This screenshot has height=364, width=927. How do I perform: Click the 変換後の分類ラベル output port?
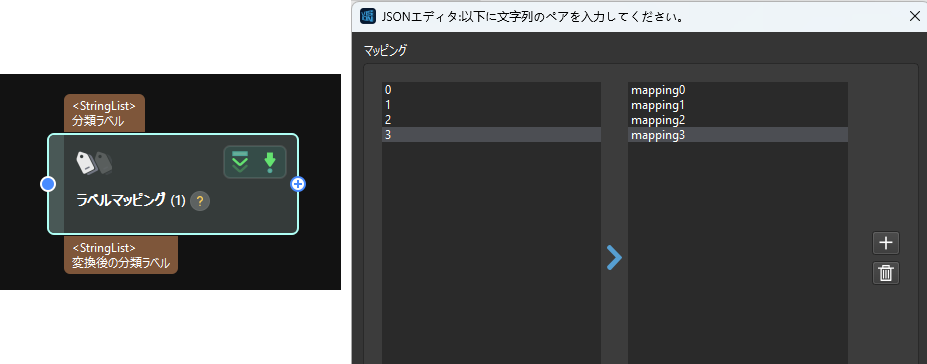click(x=121, y=255)
